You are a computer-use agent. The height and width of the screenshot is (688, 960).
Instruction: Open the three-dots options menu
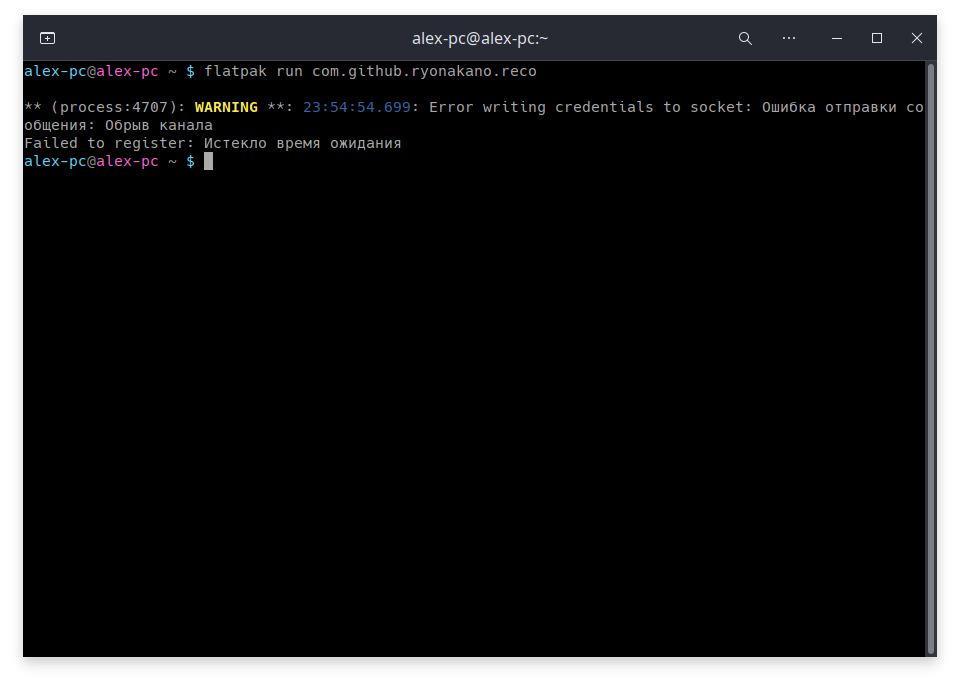(x=789, y=38)
